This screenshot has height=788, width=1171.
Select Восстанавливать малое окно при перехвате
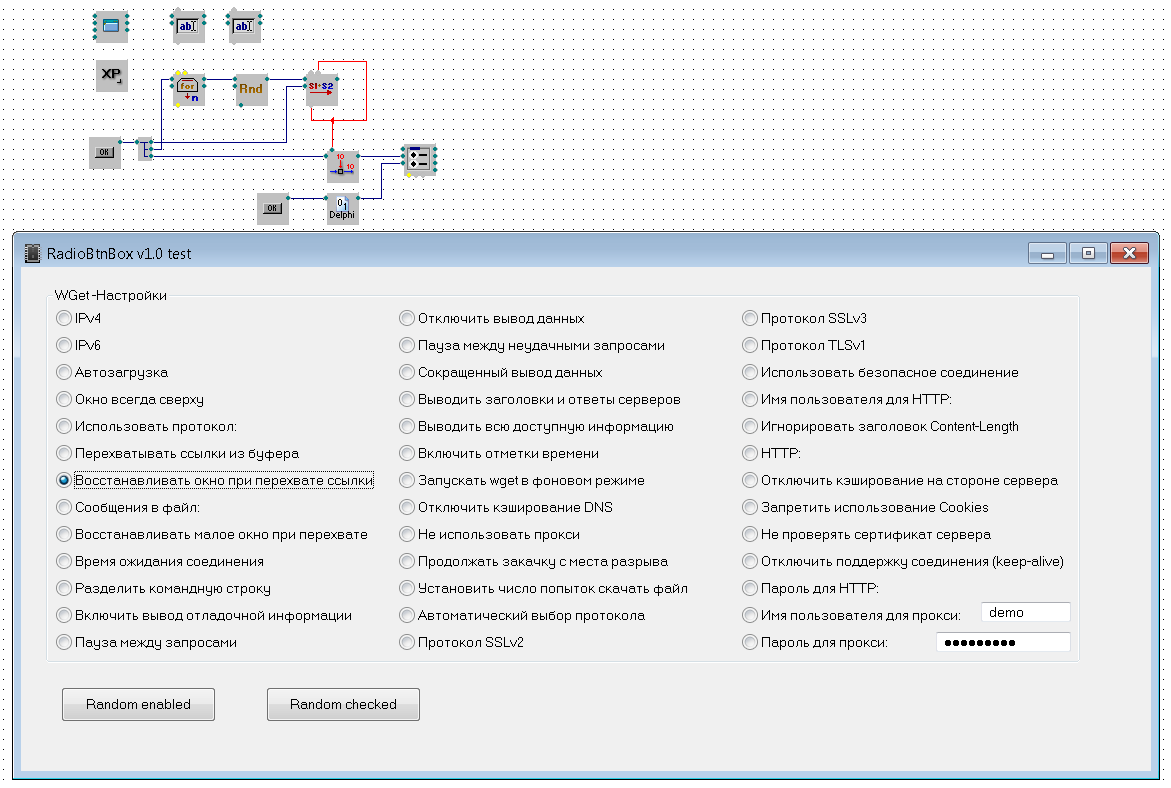click(212, 534)
